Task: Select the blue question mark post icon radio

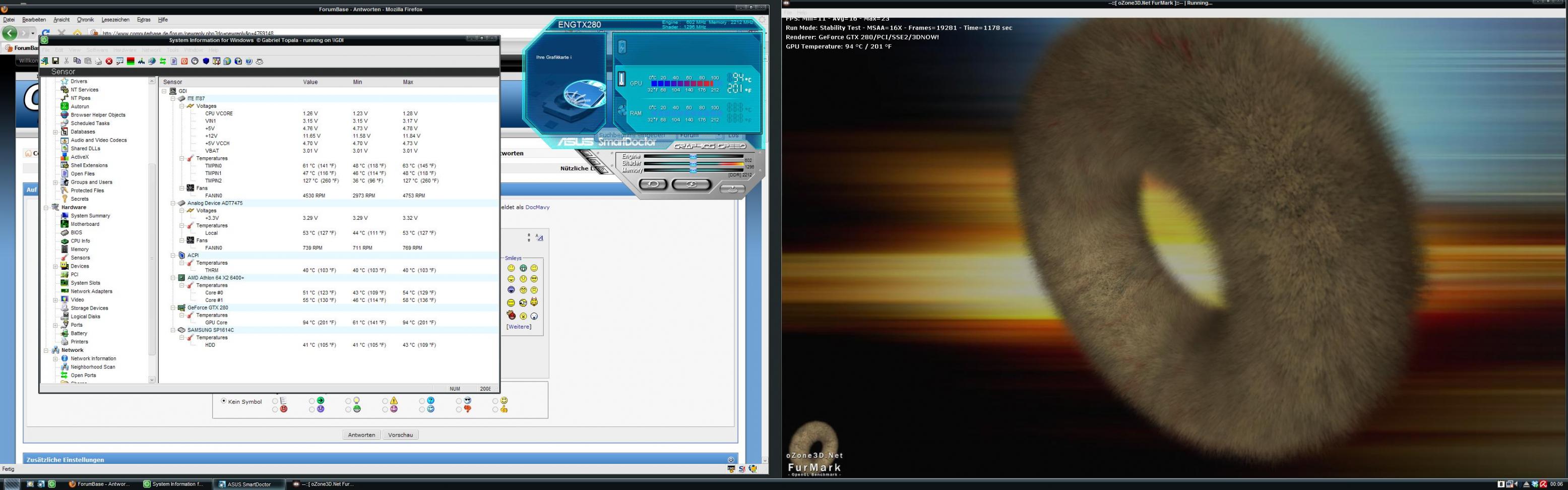Action: (x=422, y=401)
